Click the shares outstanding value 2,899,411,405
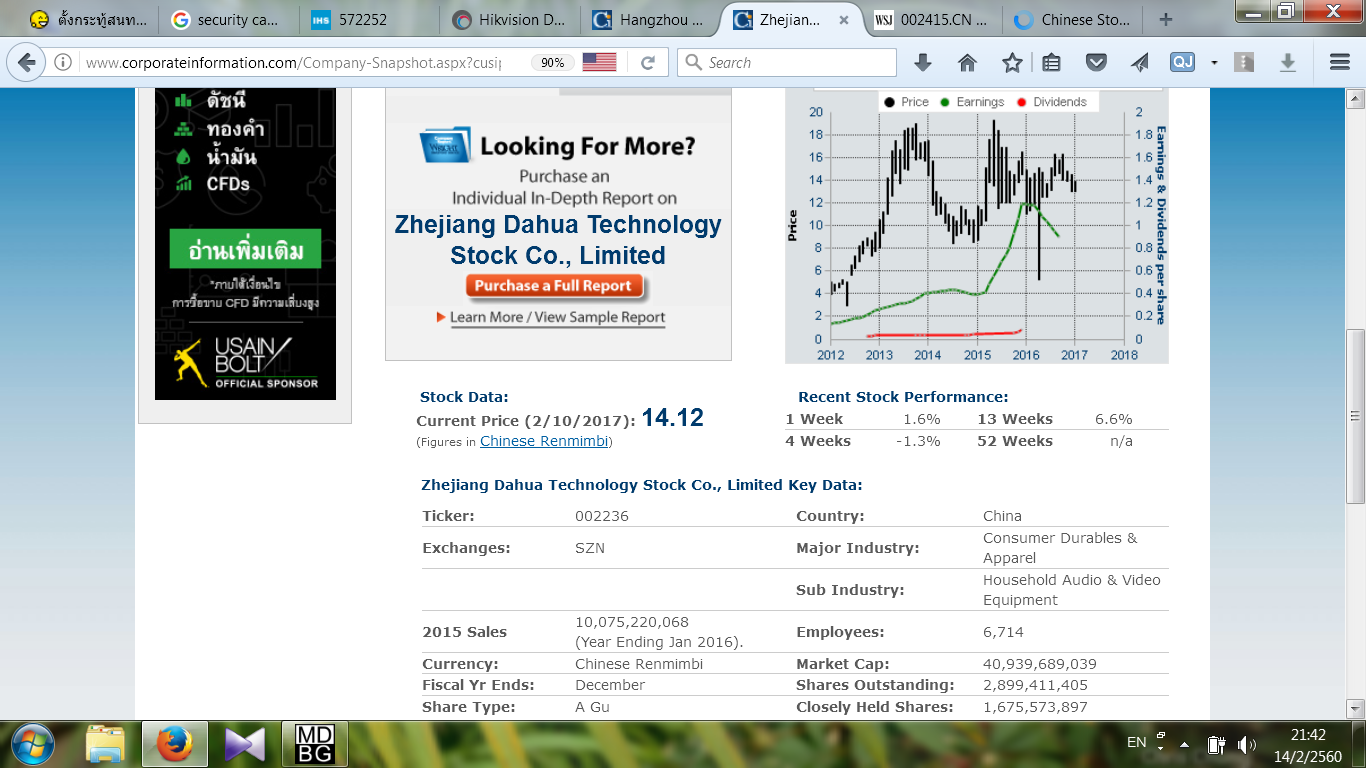This screenshot has height=768, width=1366. click(x=1035, y=685)
